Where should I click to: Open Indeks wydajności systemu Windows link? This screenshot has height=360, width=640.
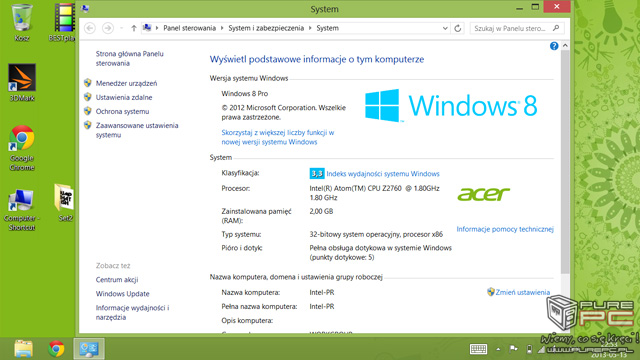tap(383, 174)
